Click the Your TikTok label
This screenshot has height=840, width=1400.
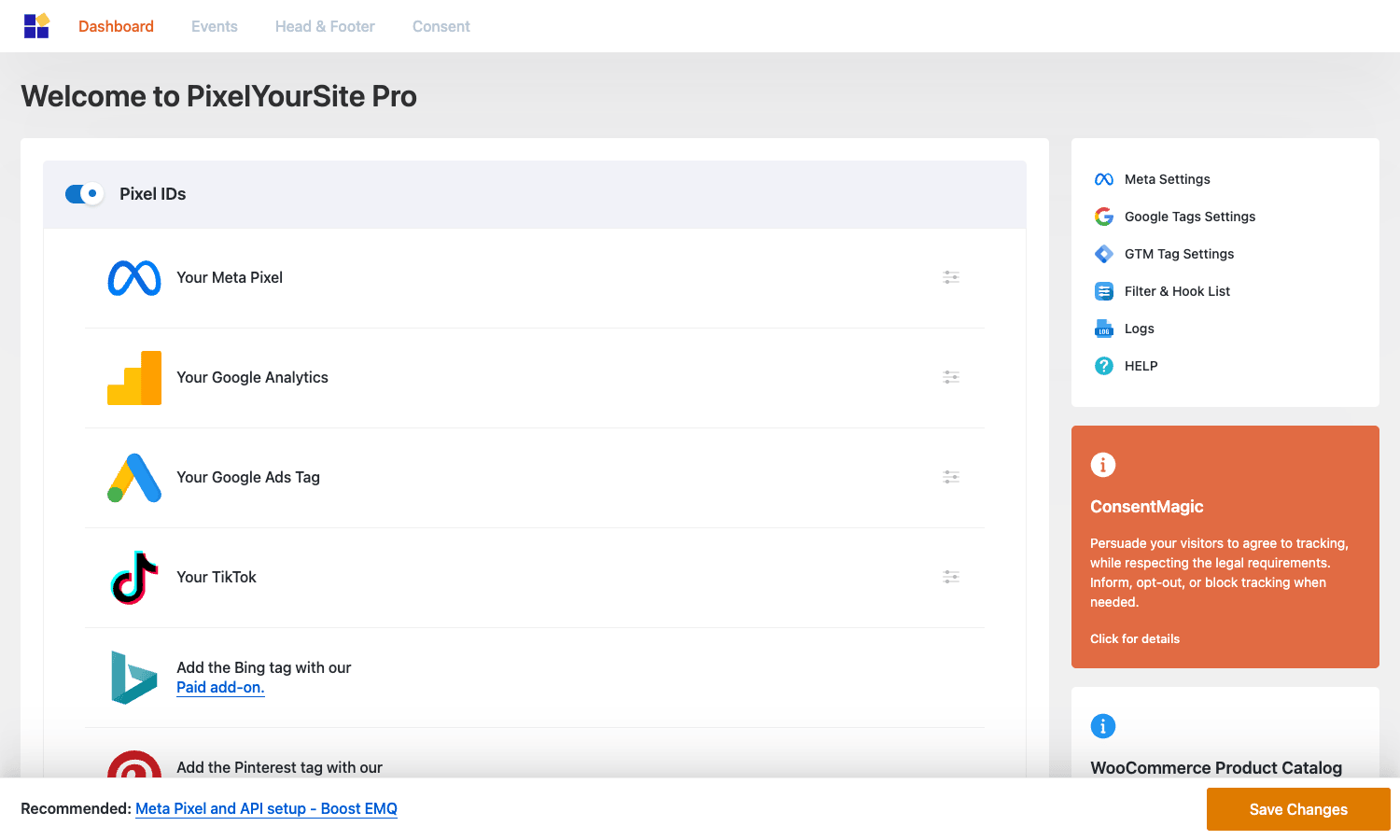[x=217, y=577]
